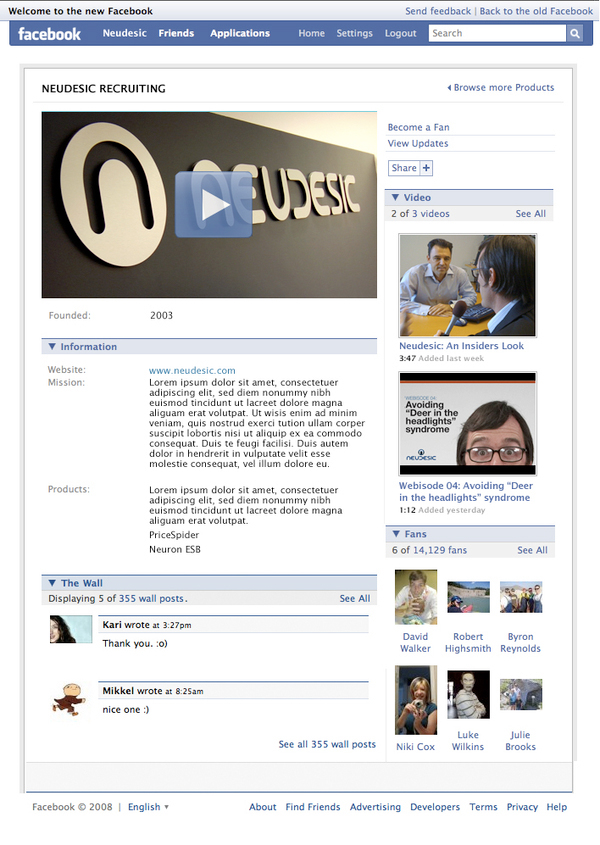
Task: Click See All in The Wall header
Action: coord(355,598)
